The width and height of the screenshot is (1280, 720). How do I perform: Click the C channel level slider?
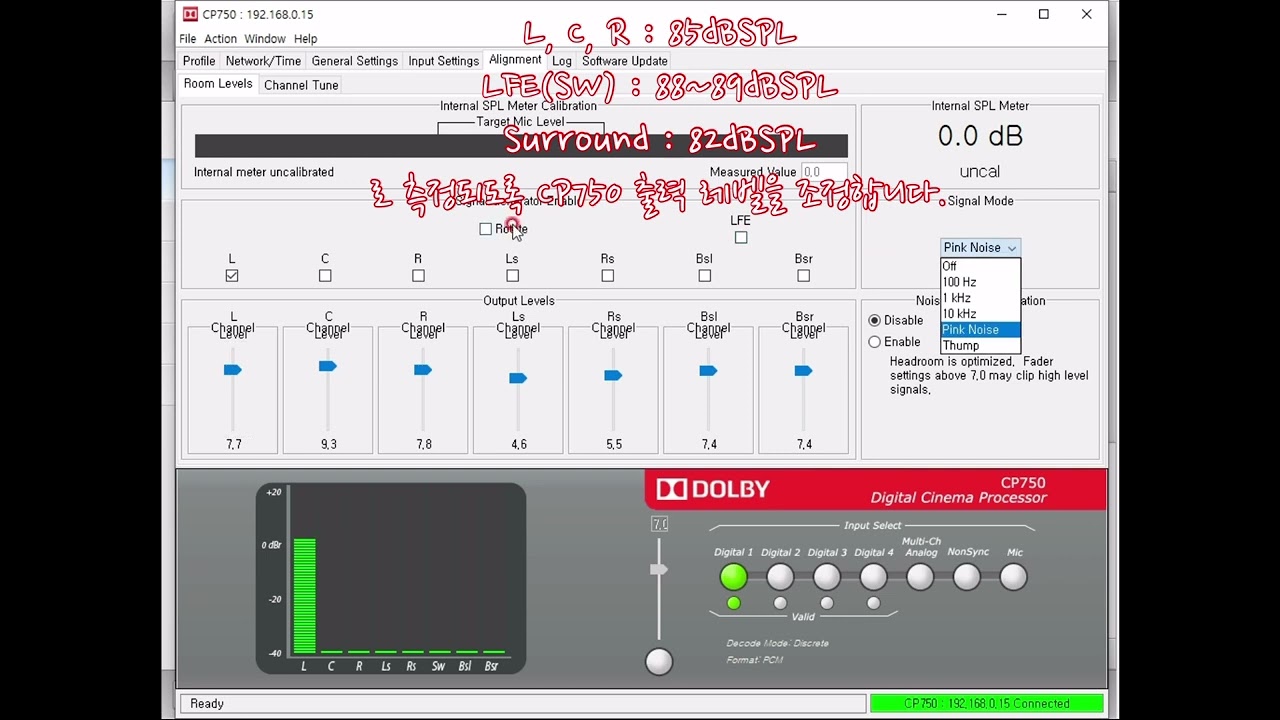pyautogui.click(x=328, y=366)
